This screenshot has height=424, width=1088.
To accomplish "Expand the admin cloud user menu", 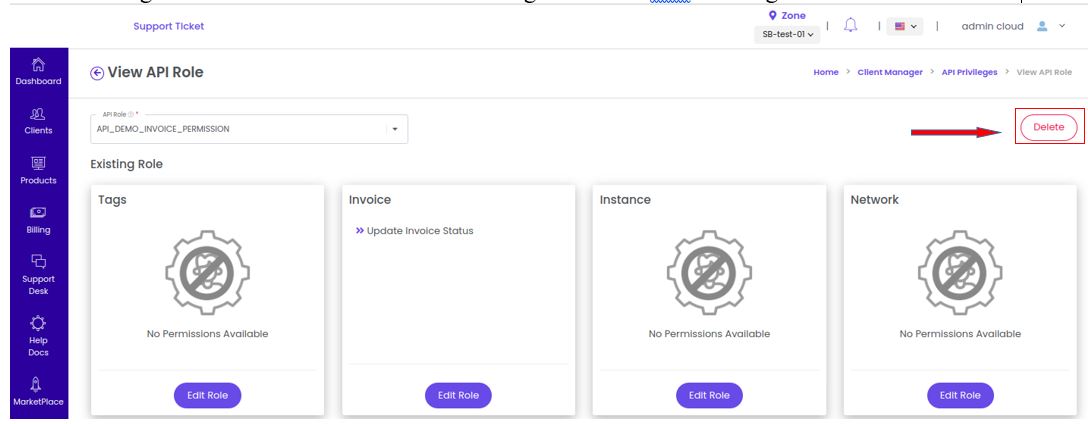I will pyautogui.click(x=1061, y=26).
